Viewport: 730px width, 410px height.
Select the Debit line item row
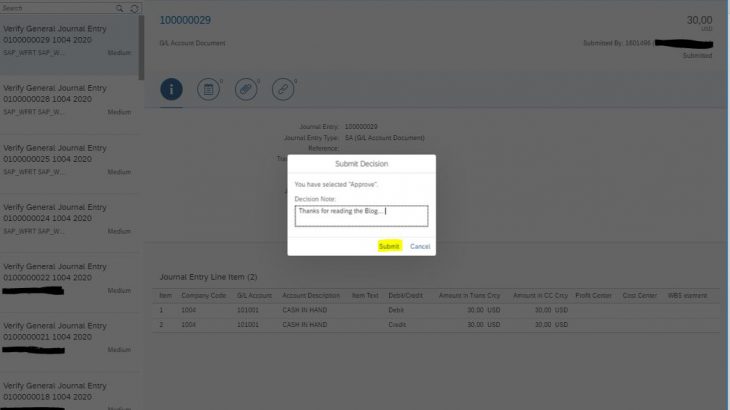pyautogui.click(x=436, y=310)
